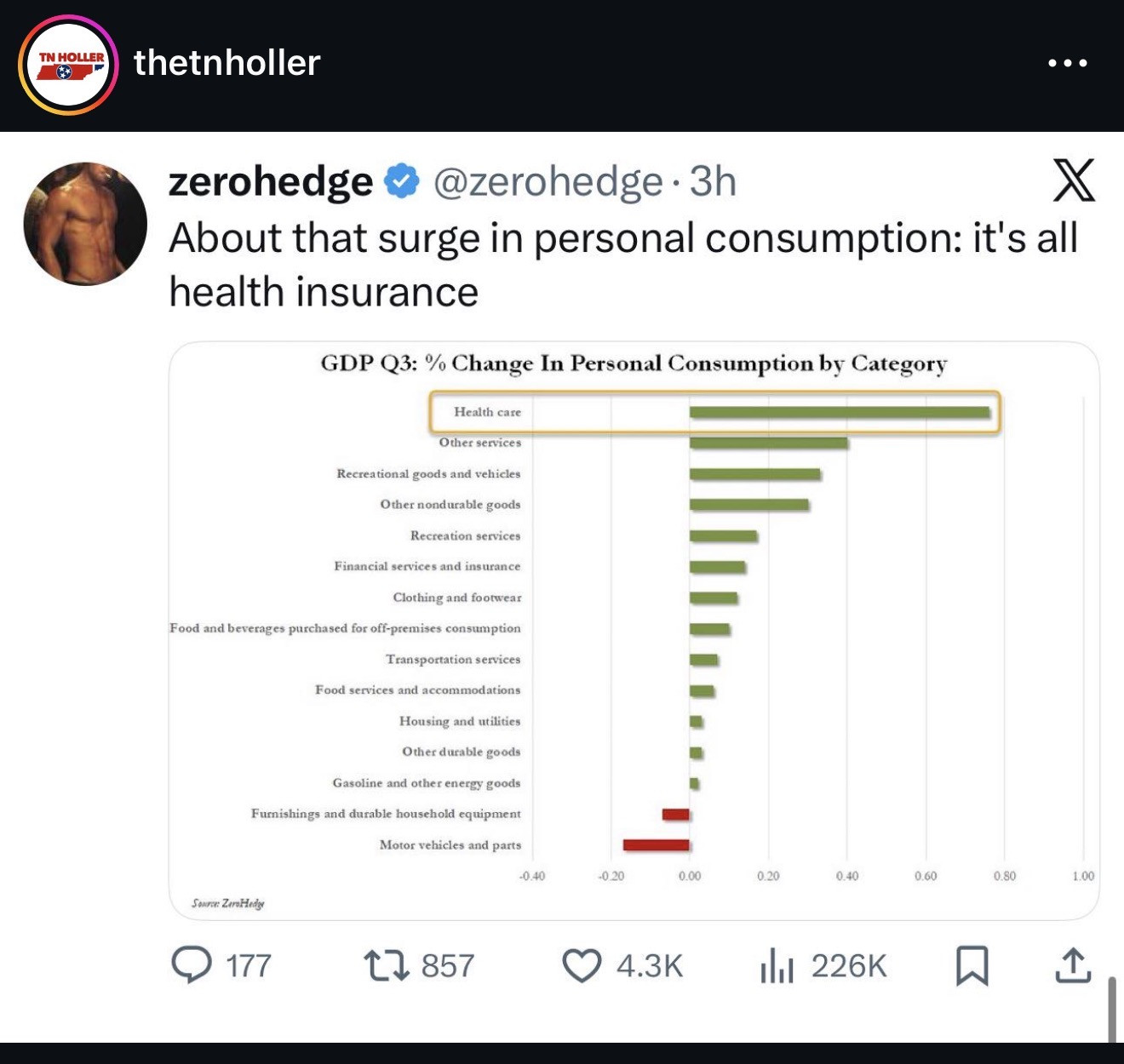Bookmark the zerohedge post
Screen dimensions: 1124x1064
click(x=972, y=965)
